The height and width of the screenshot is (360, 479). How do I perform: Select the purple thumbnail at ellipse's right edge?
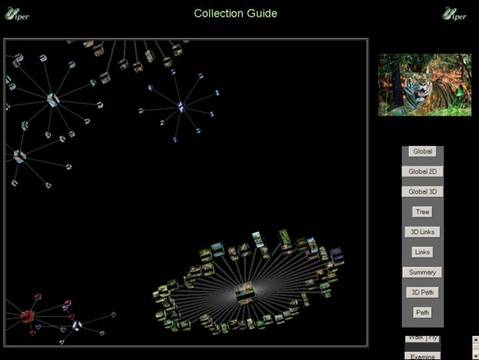coord(337,254)
